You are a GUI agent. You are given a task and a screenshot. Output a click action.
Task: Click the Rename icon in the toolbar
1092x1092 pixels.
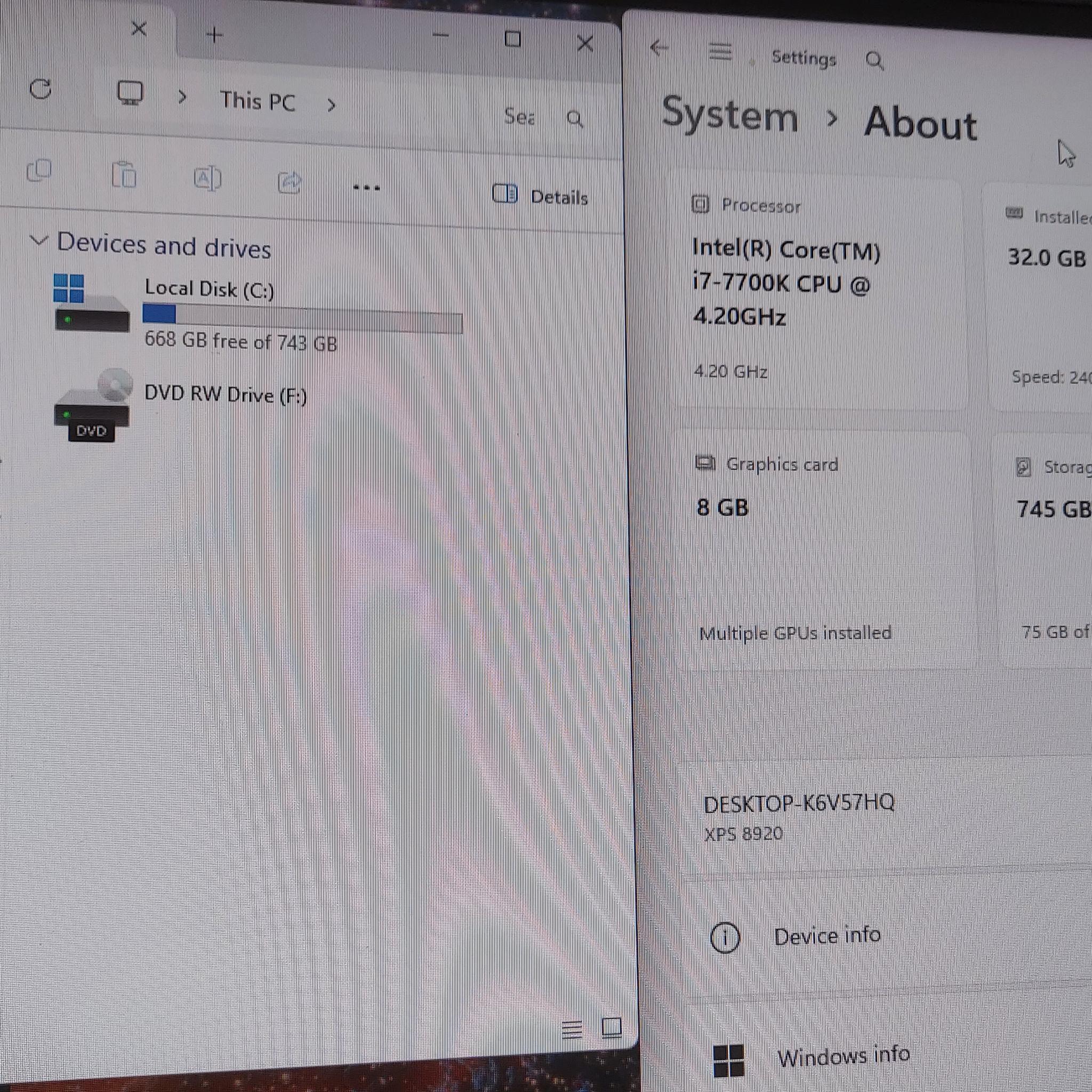point(207,178)
